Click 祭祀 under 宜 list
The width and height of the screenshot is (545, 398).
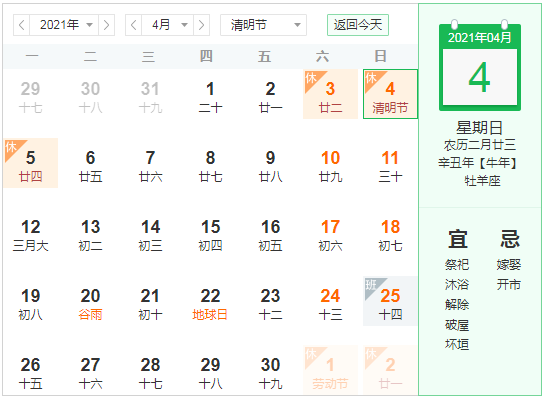[x=457, y=265]
